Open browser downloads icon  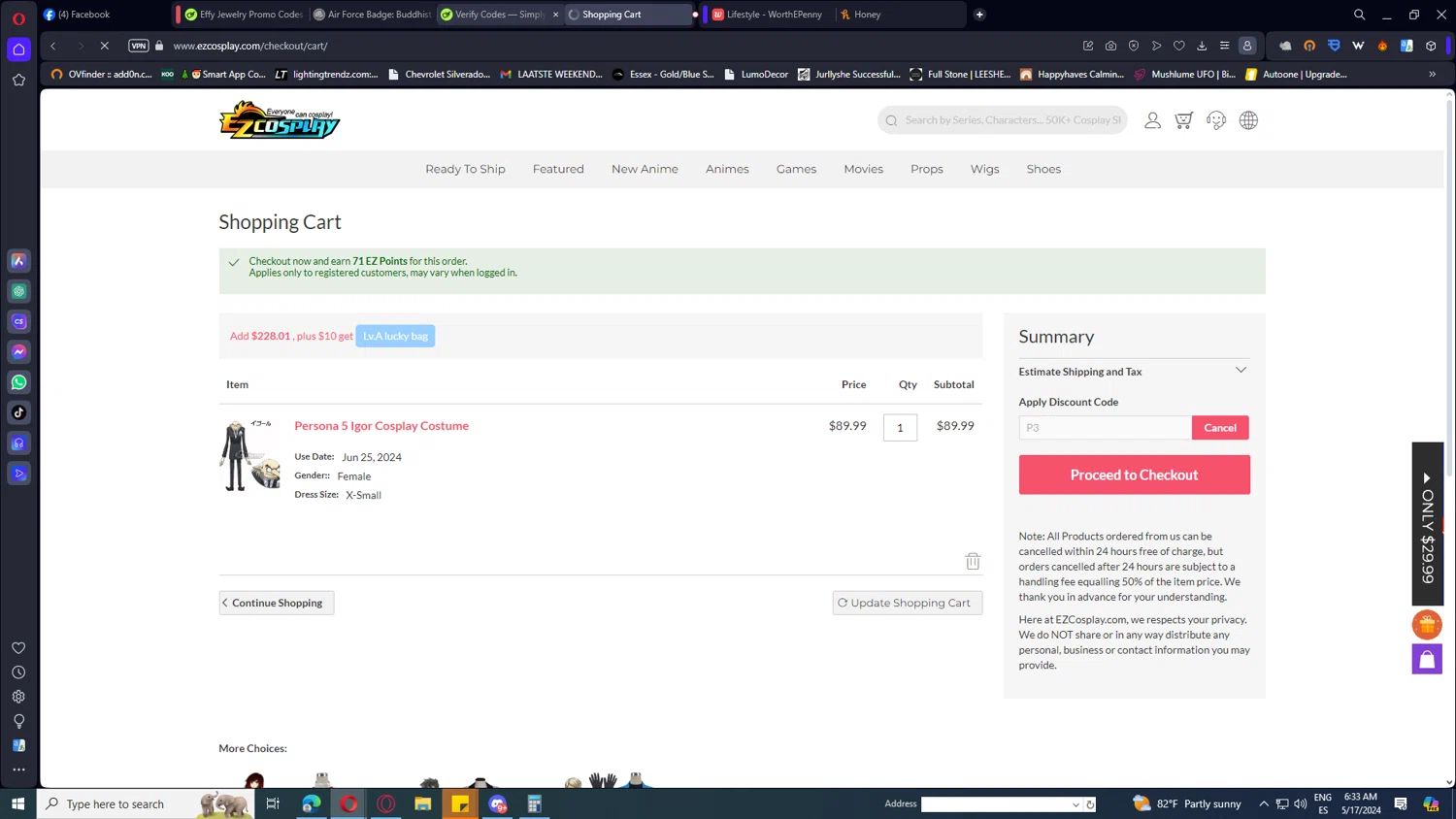click(x=1202, y=46)
